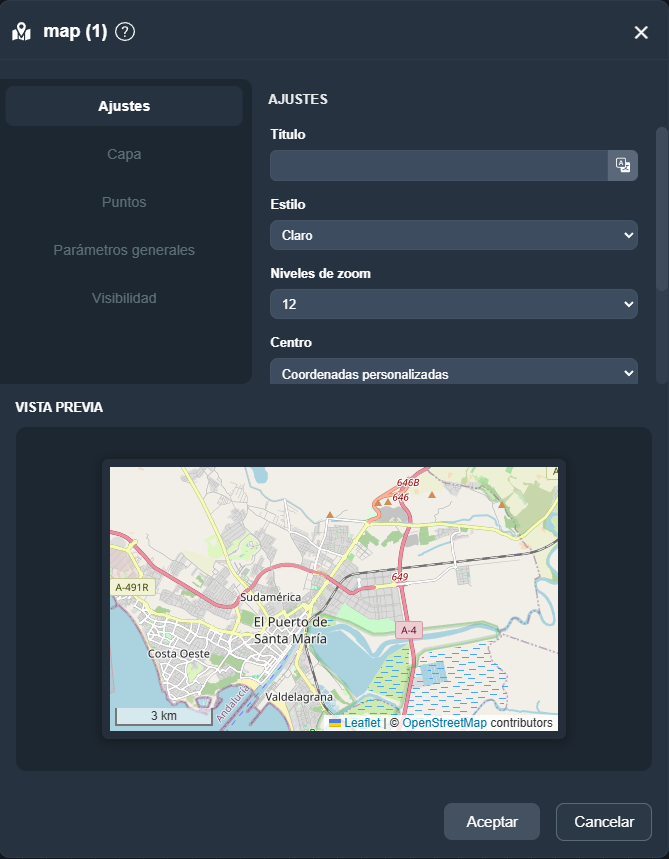Select the Visibilidad tab
669x859 pixels.
(124, 298)
